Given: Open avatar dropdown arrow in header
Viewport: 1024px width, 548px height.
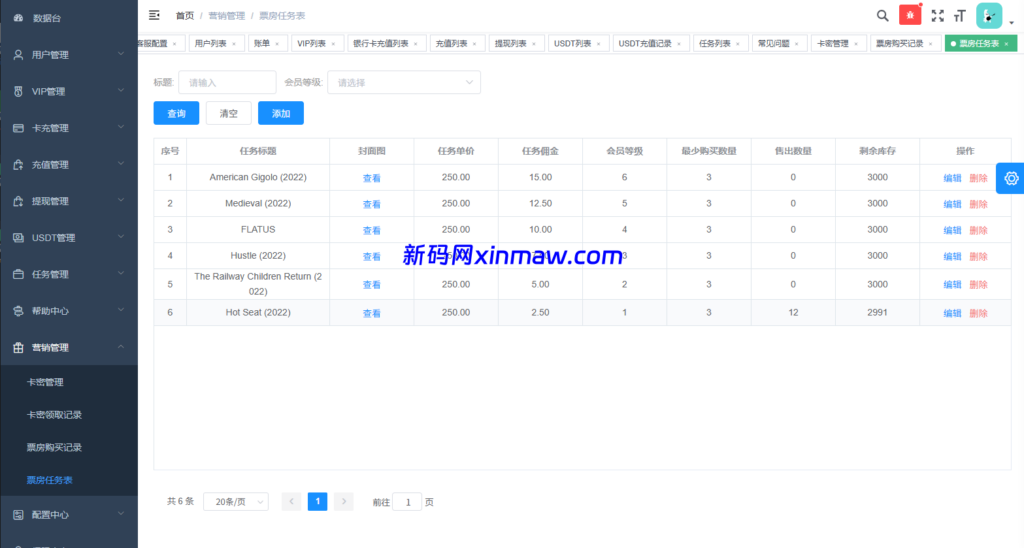Looking at the screenshot, I should pyautogui.click(x=1012, y=22).
